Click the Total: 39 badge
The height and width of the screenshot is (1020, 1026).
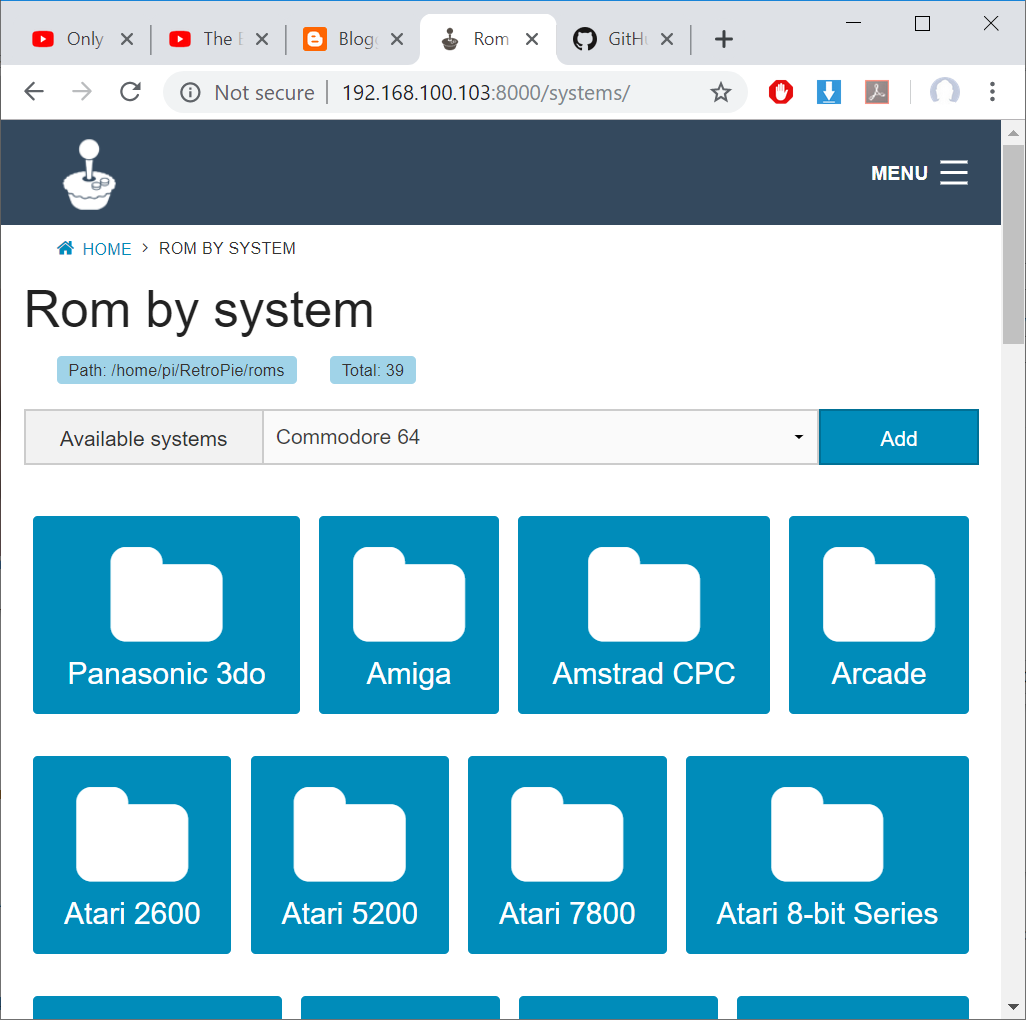pos(372,370)
